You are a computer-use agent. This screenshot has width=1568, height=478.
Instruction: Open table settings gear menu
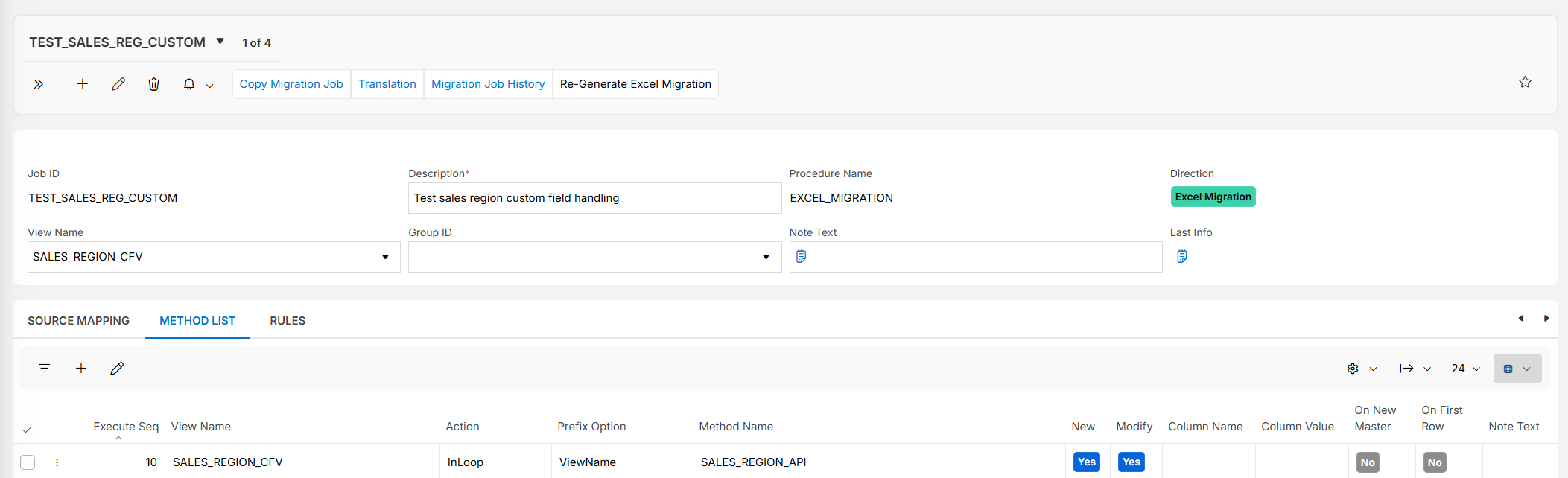[1353, 369]
